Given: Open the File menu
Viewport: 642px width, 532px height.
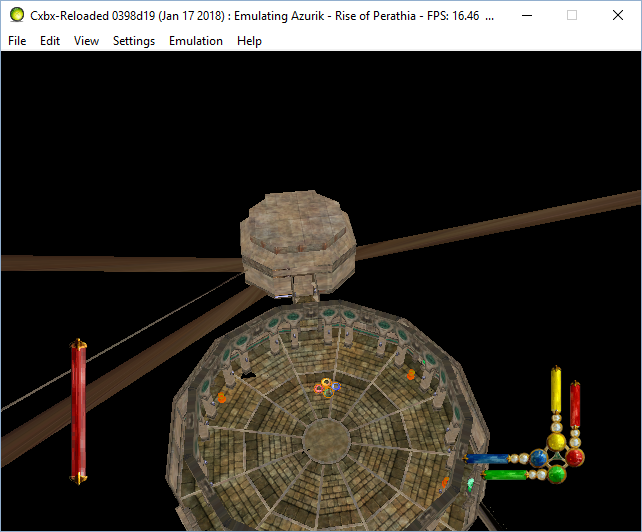Looking at the screenshot, I should pos(17,41).
